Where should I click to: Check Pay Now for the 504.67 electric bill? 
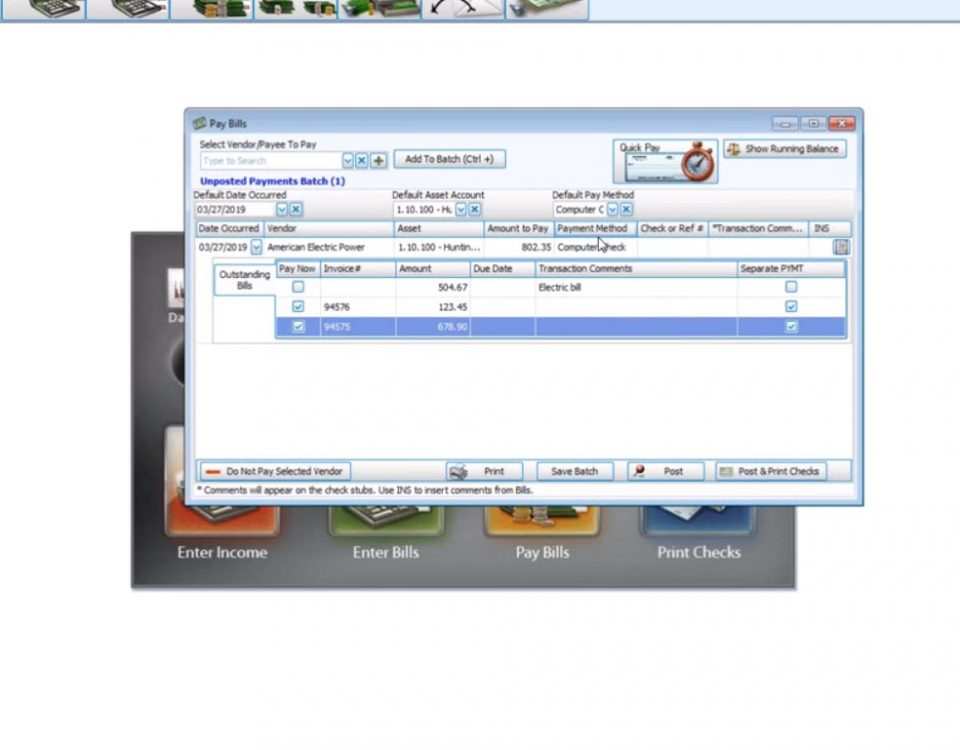tap(297, 287)
